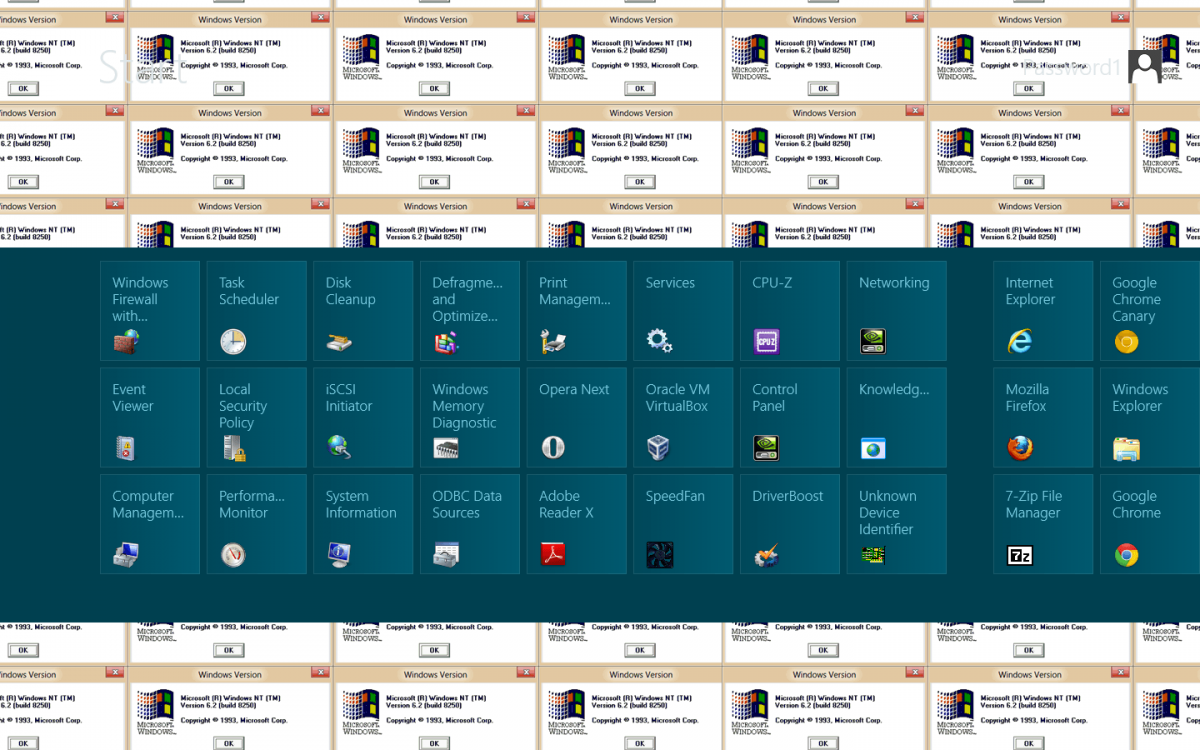Open Oracle VM VirtualBox tile
Viewport: 1200px width, 750px height.
click(x=683, y=418)
